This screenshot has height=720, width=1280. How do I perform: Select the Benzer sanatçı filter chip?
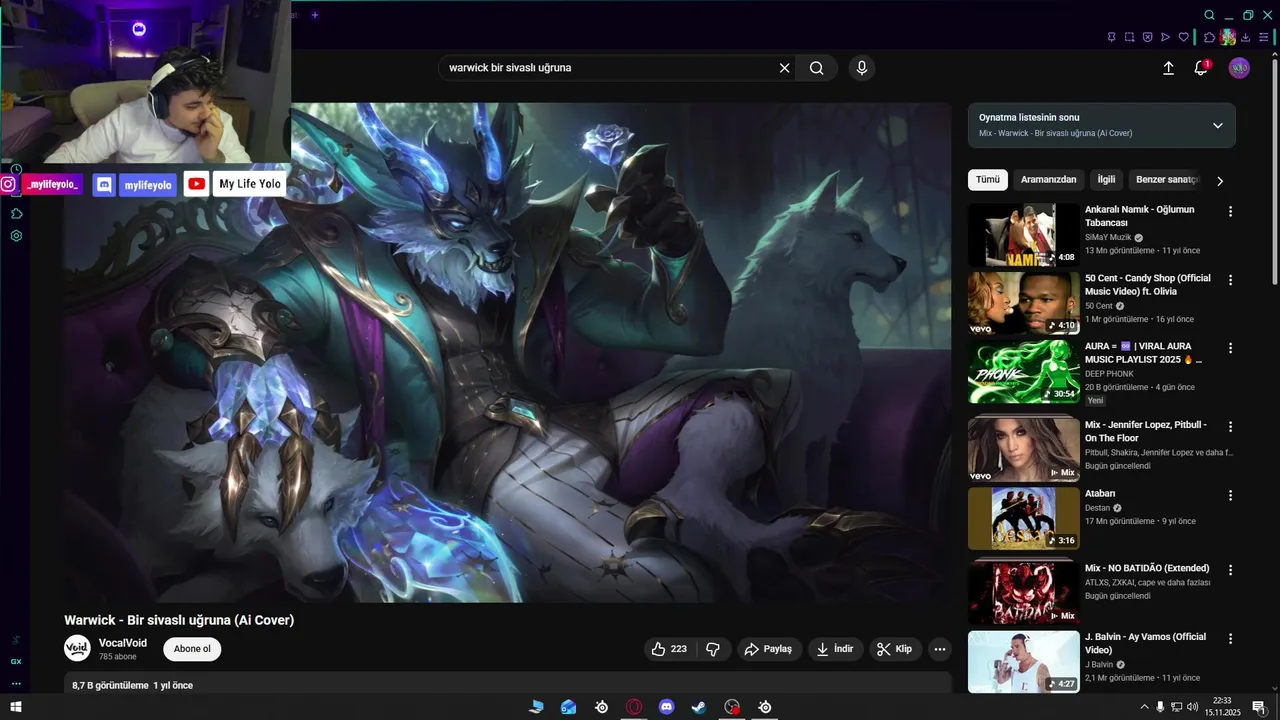[1166, 180]
